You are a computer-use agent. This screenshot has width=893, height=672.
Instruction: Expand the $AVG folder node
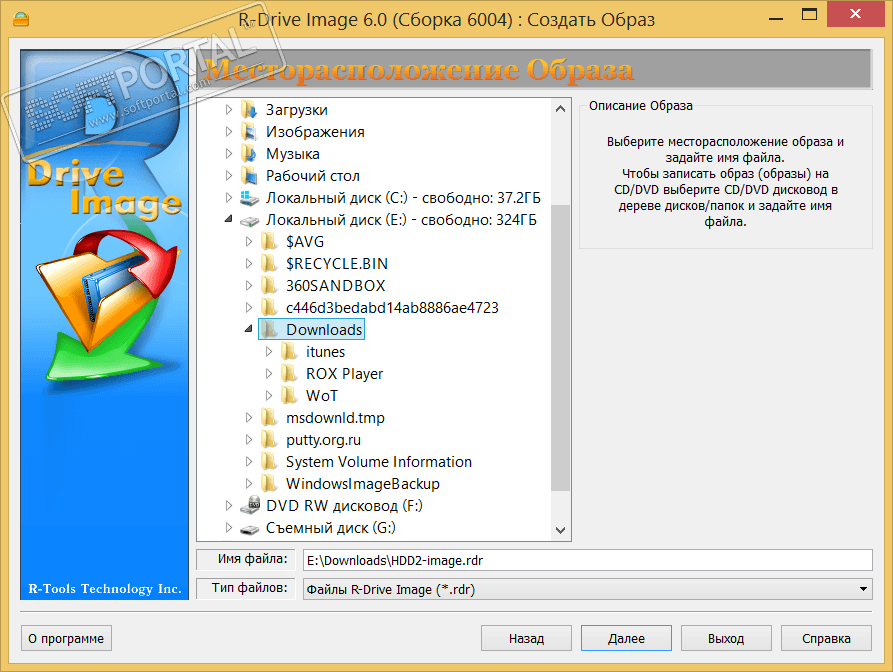click(249, 241)
